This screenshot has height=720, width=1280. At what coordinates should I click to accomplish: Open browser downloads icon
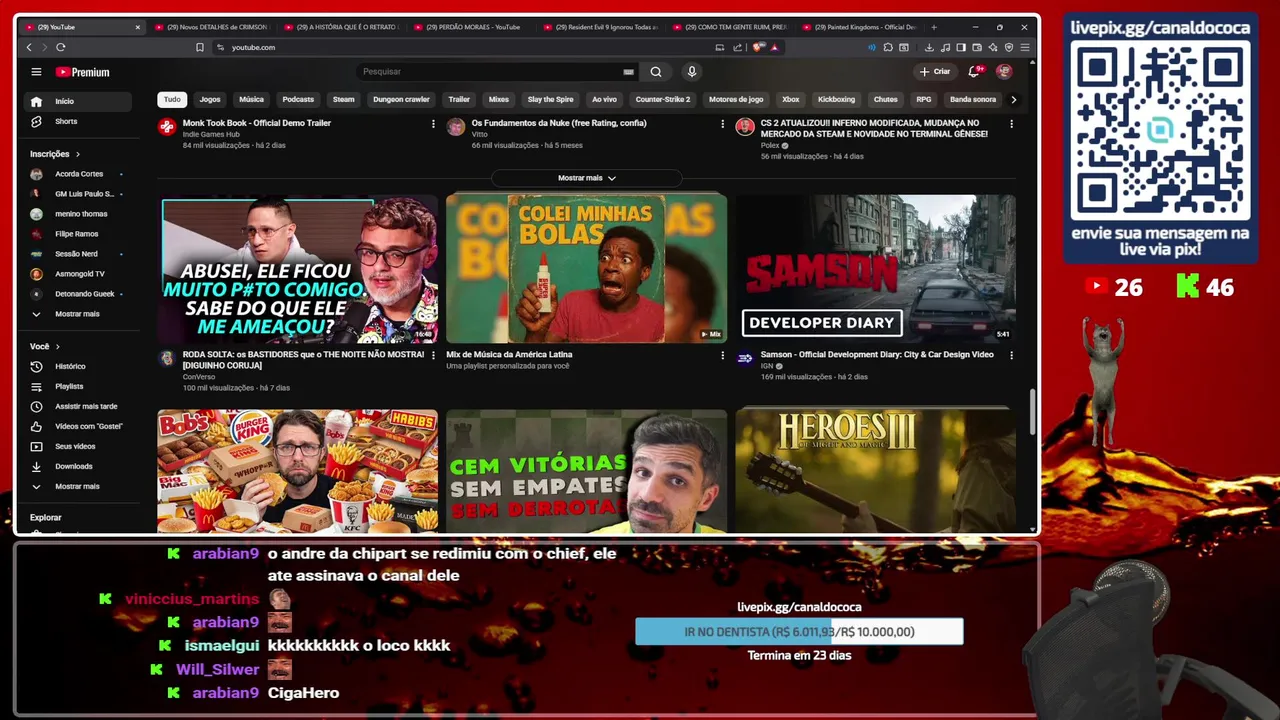(x=929, y=47)
